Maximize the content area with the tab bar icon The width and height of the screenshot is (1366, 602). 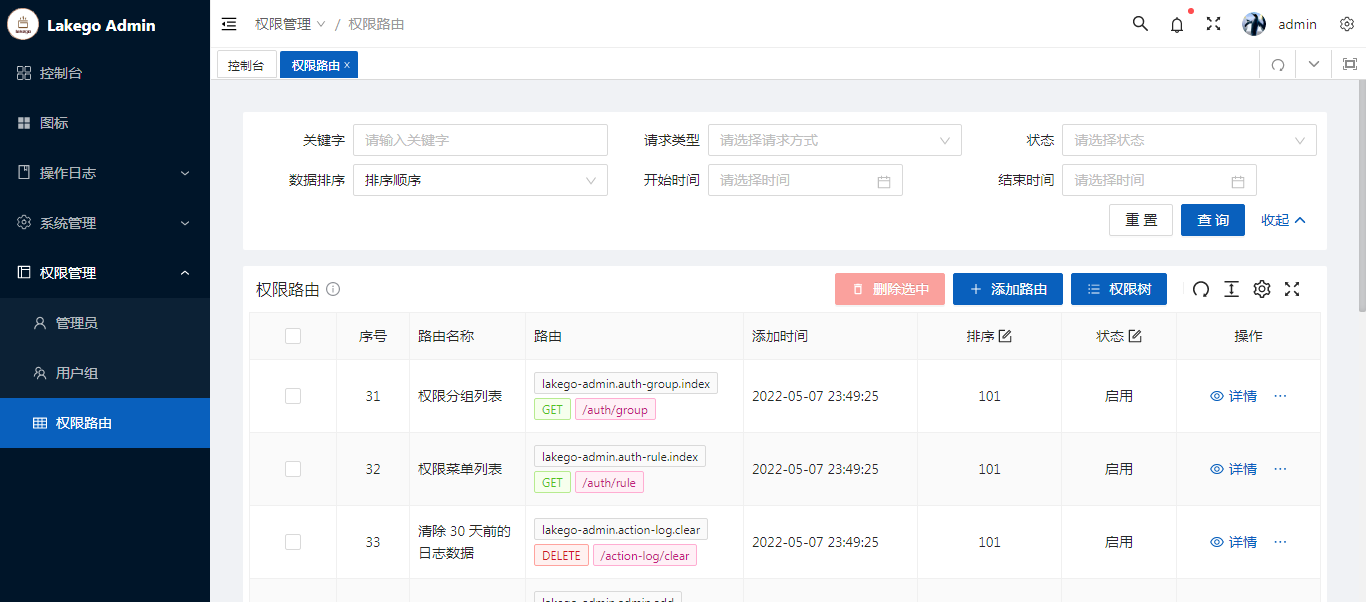(x=1349, y=65)
